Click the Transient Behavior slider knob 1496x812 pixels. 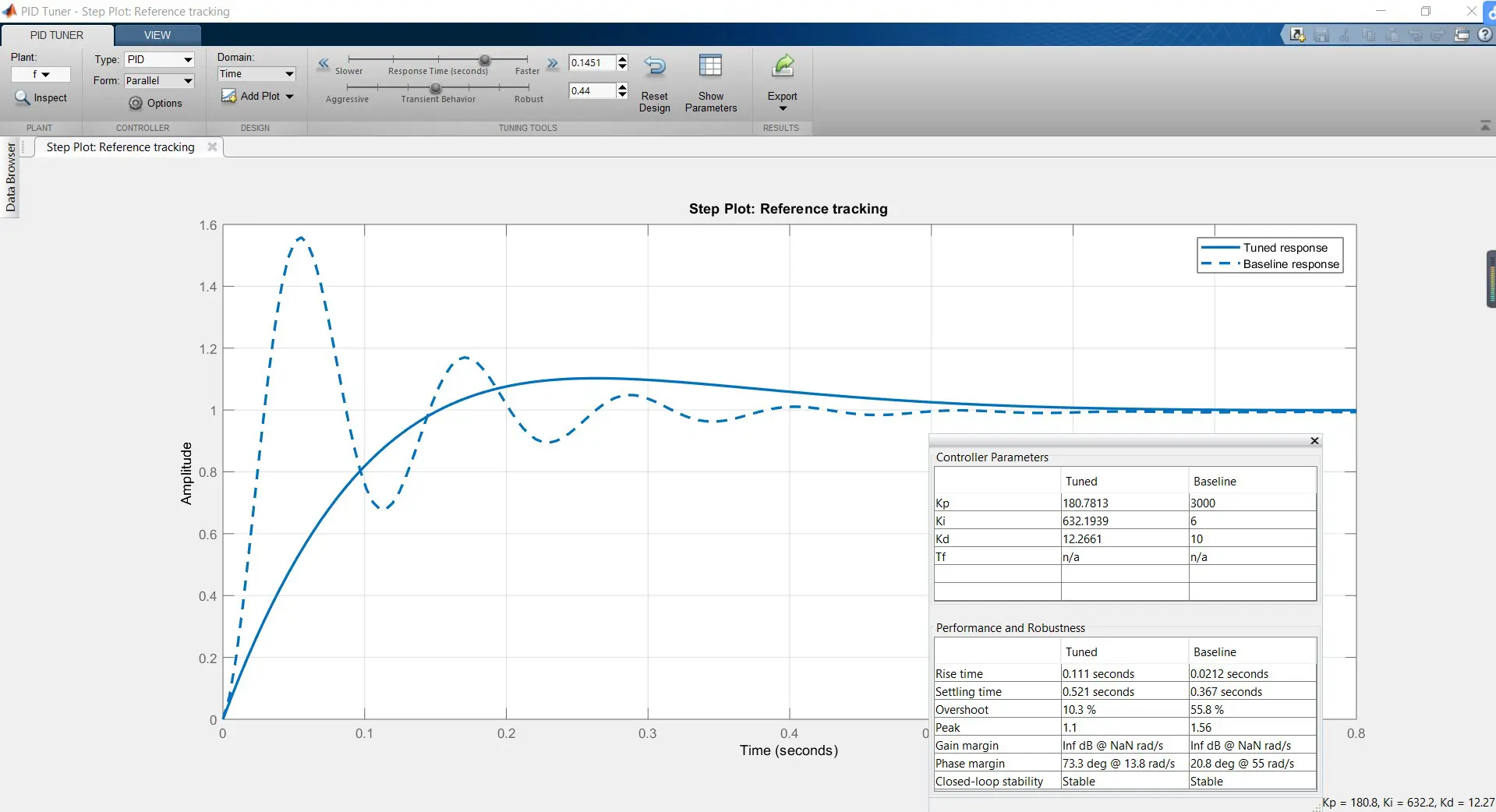(x=436, y=88)
